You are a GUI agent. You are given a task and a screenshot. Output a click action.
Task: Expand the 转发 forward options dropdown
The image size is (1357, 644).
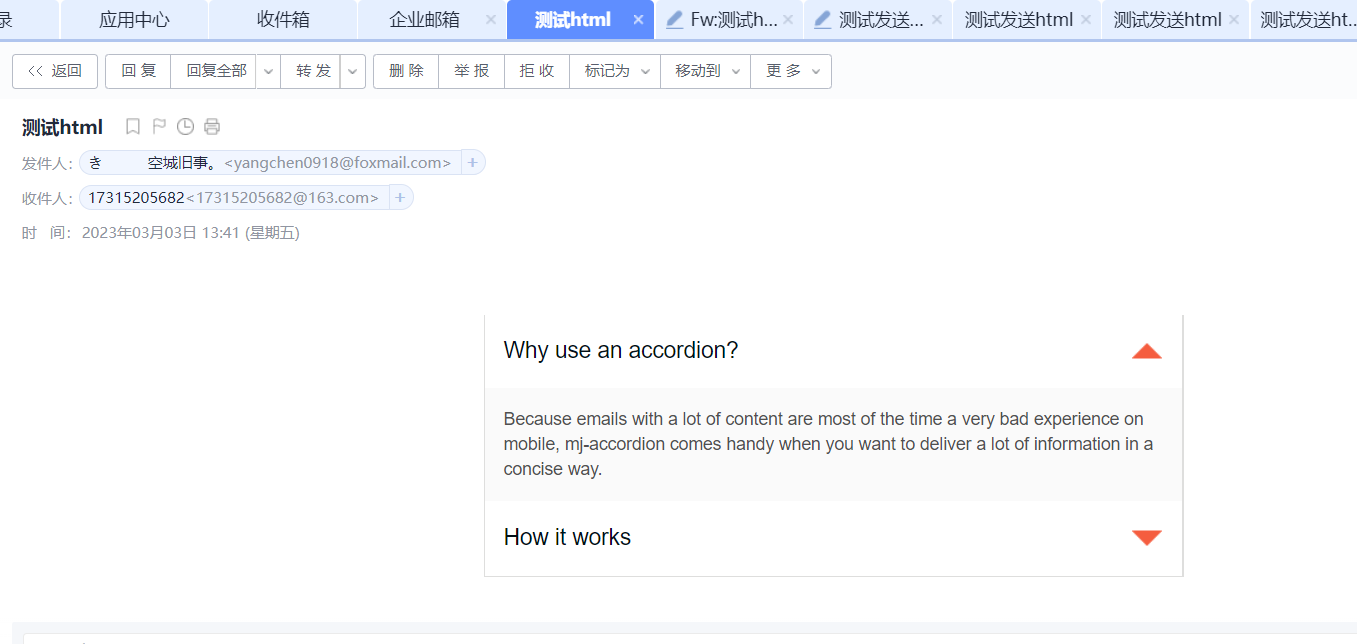coord(352,71)
